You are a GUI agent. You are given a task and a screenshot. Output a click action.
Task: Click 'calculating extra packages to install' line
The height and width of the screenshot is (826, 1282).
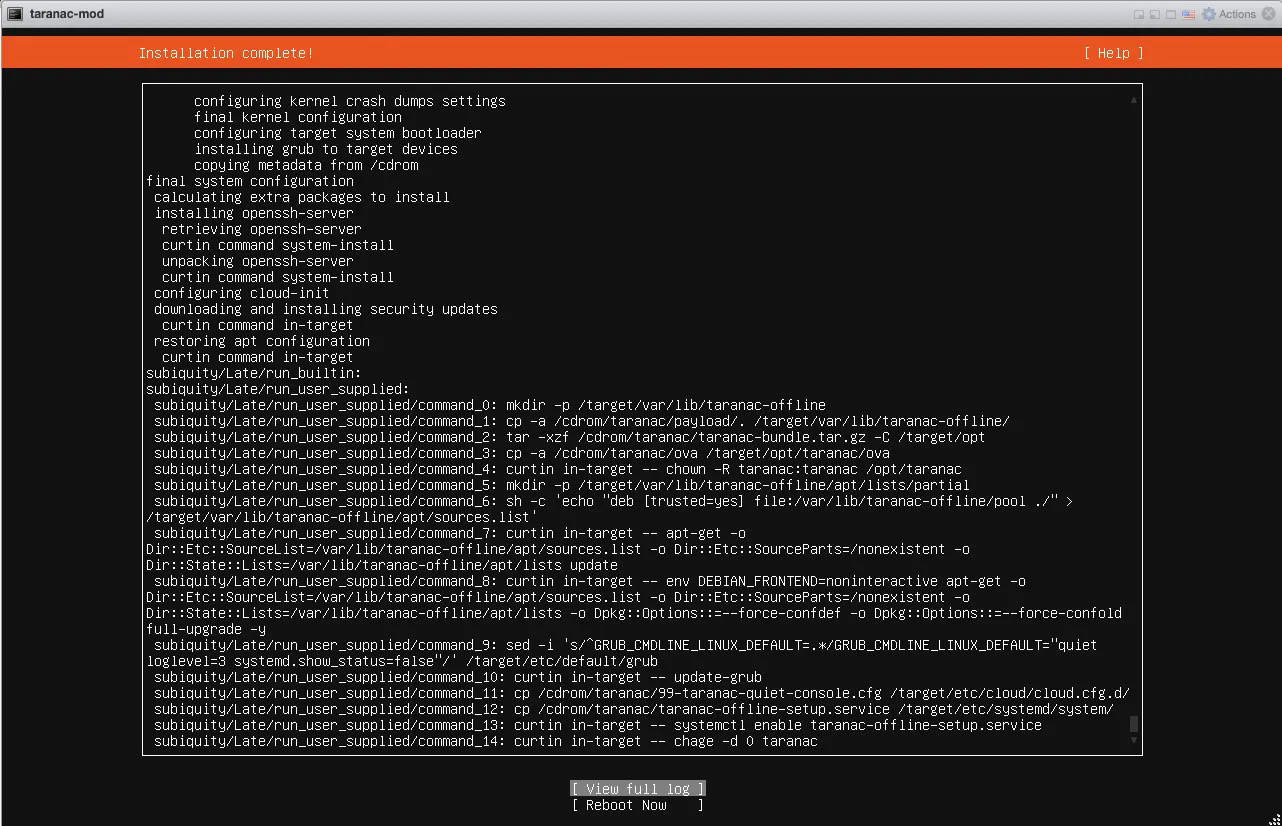pos(302,197)
